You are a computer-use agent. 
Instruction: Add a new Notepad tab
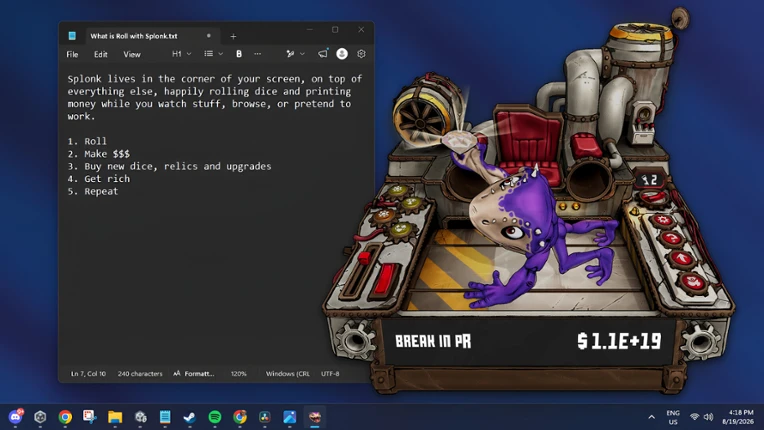tap(233, 36)
